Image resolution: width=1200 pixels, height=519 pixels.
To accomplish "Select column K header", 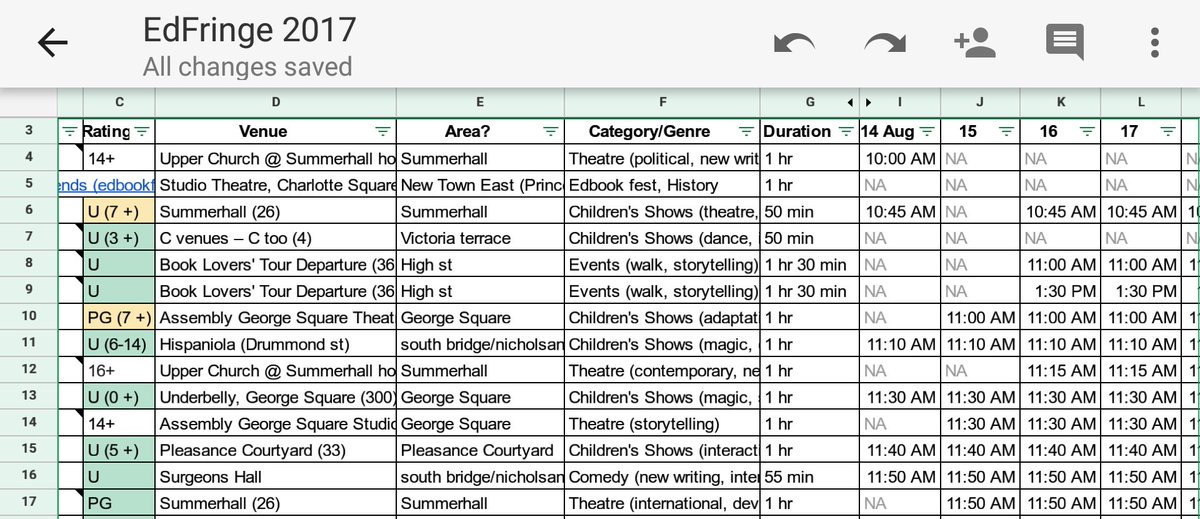I will tap(1060, 102).
